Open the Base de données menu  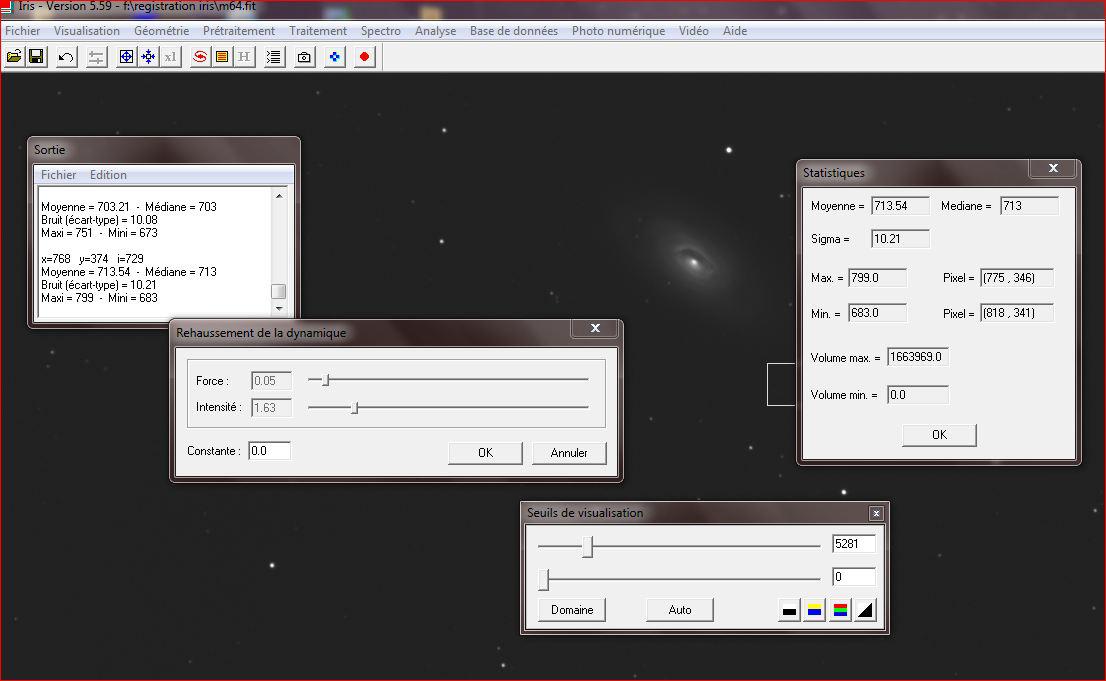[x=514, y=31]
